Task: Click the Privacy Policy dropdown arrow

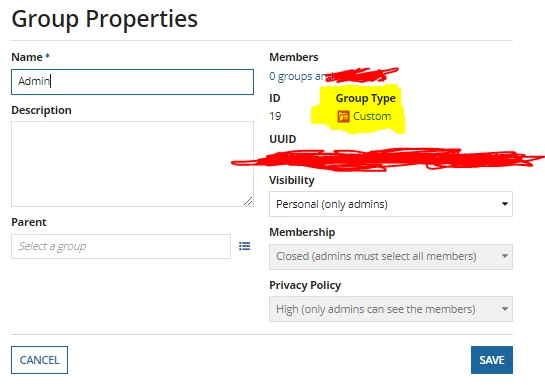Action: point(505,309)
